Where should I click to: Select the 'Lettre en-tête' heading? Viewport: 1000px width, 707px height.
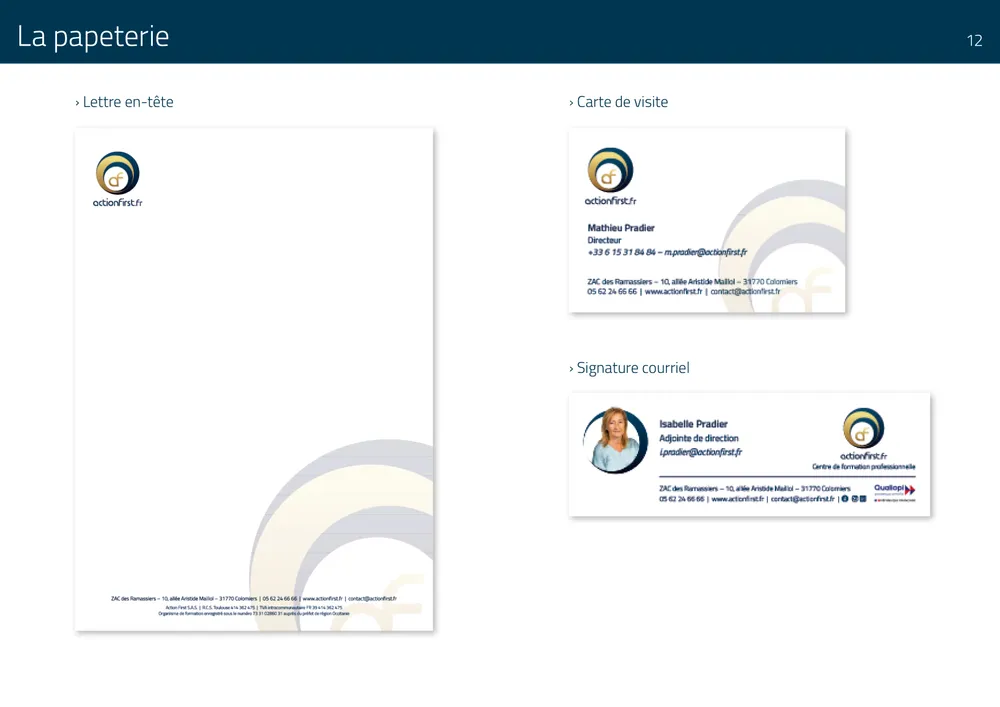click(x=128, y=102)
